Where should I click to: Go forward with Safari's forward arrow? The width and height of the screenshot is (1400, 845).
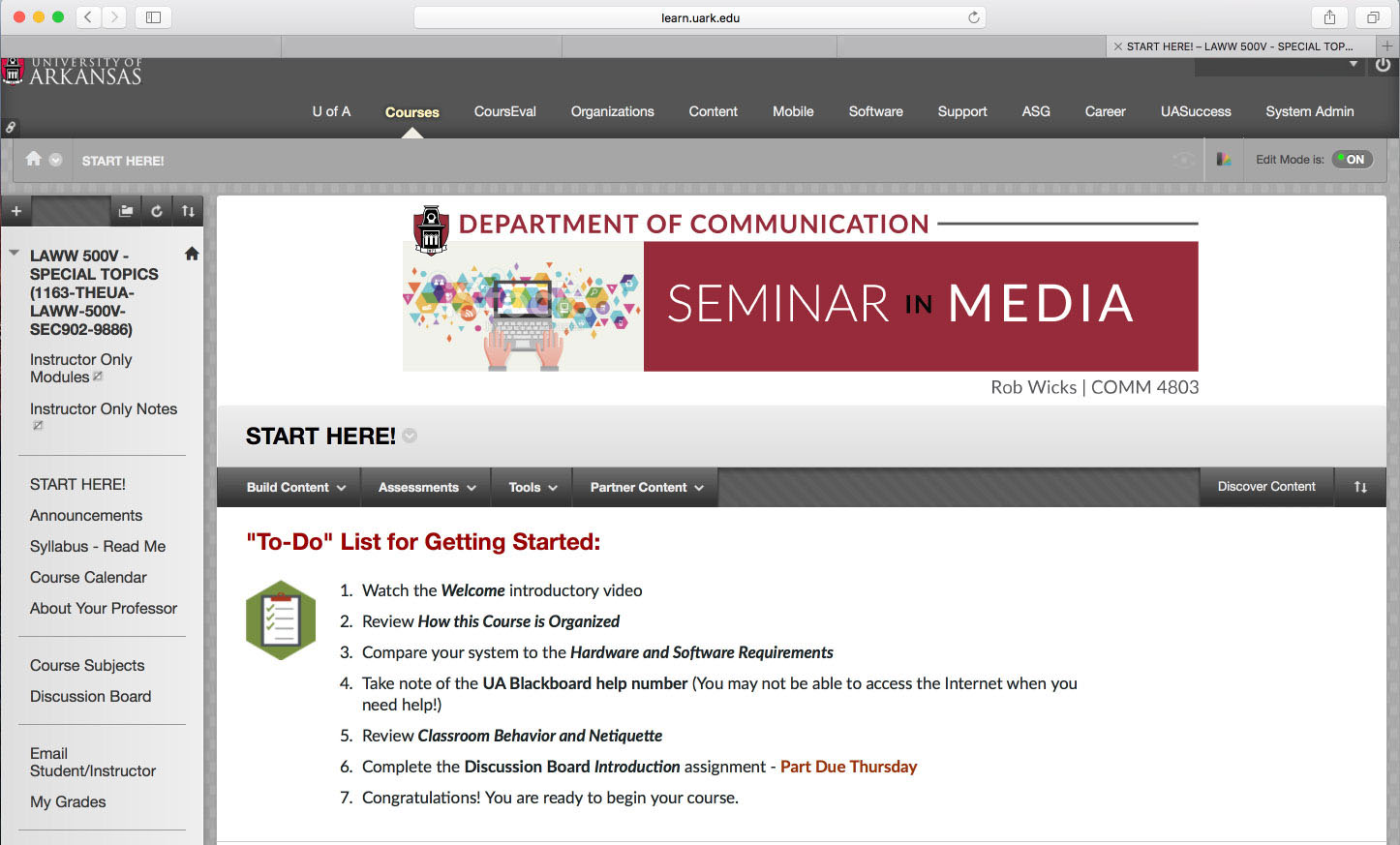(x=114, y=16)
